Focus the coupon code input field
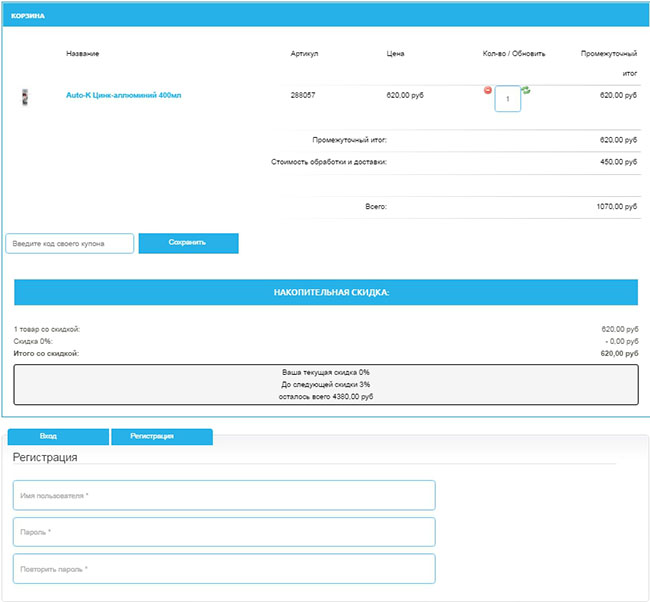The width and height of the screenshot is (650, 602). [70, 243]
